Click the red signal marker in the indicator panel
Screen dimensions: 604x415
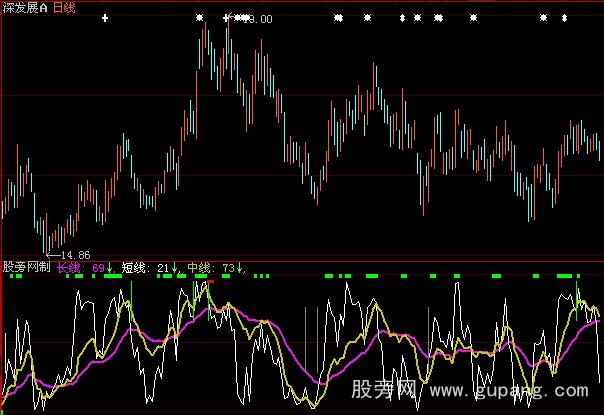point(210,281)
